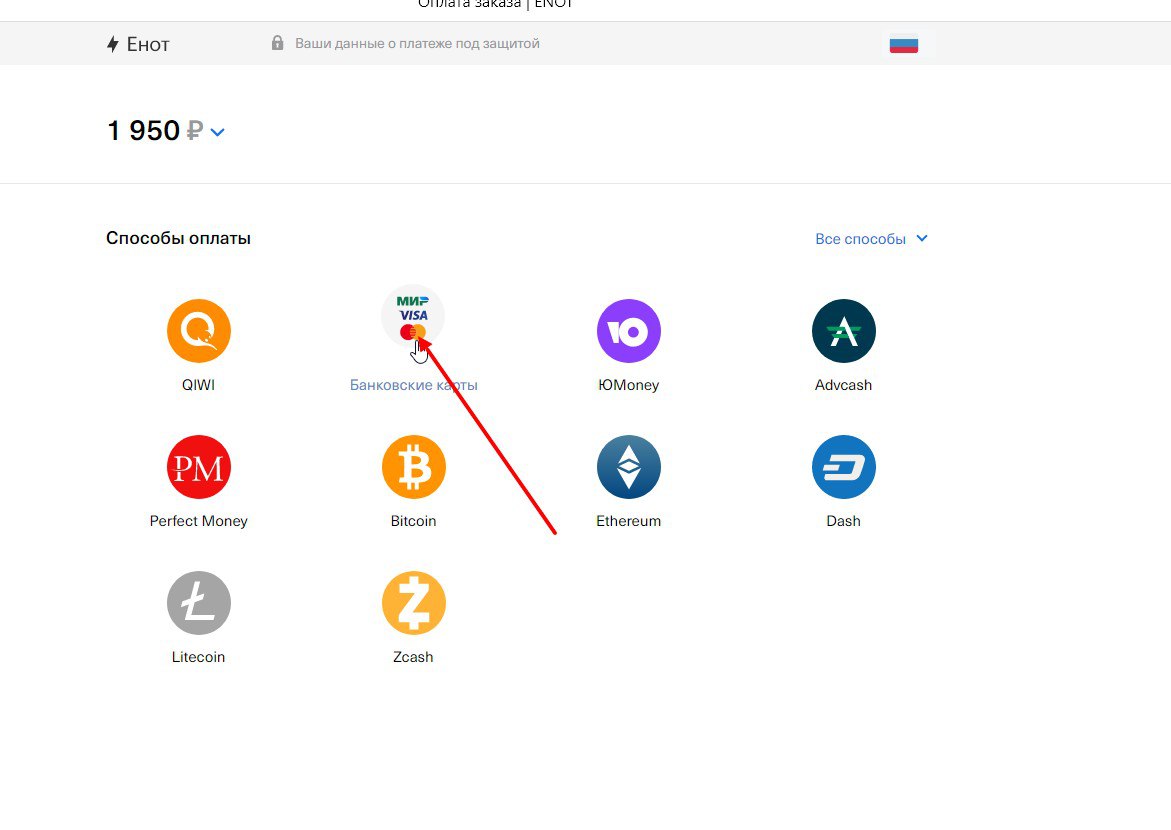Click the Russian flag language icon
This screenshot has height=830, width=1171.
[x=904, y=45]
